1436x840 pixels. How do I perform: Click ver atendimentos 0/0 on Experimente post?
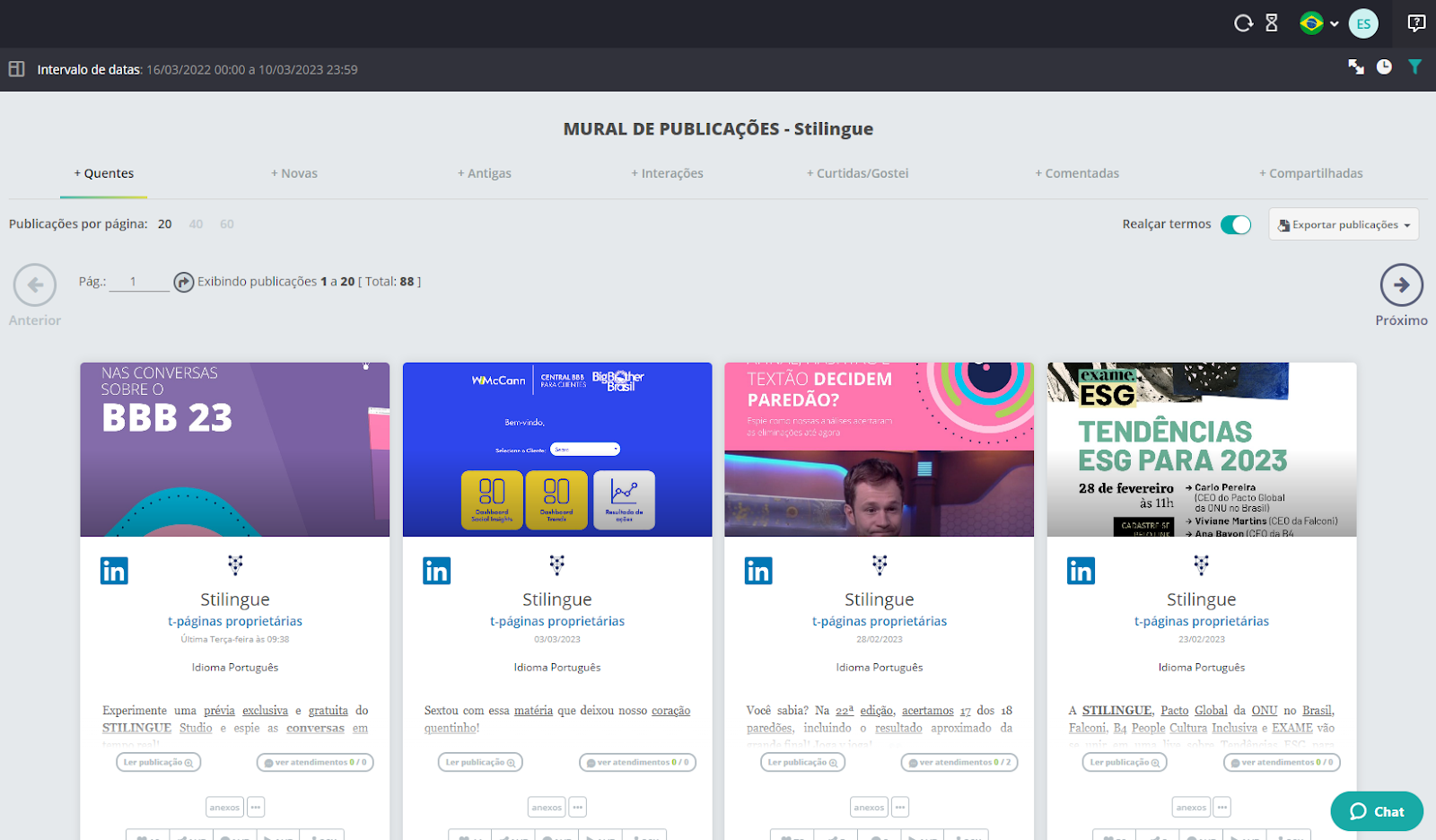click(315, 762)
